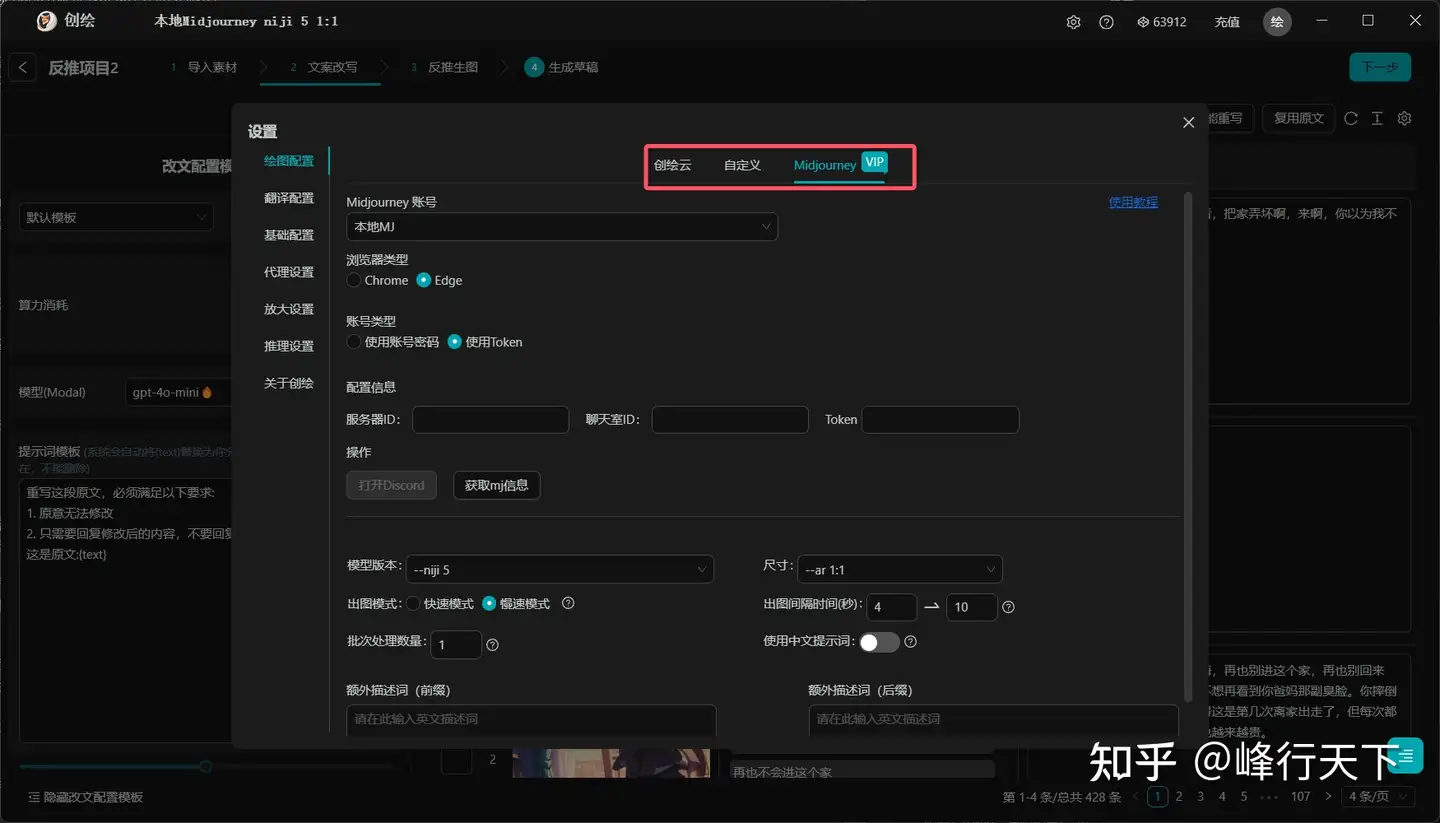Open 尺寸 --ar 1:1 dropdown
Viewport: 1440px width, 823px height.
tap(900, 569)
